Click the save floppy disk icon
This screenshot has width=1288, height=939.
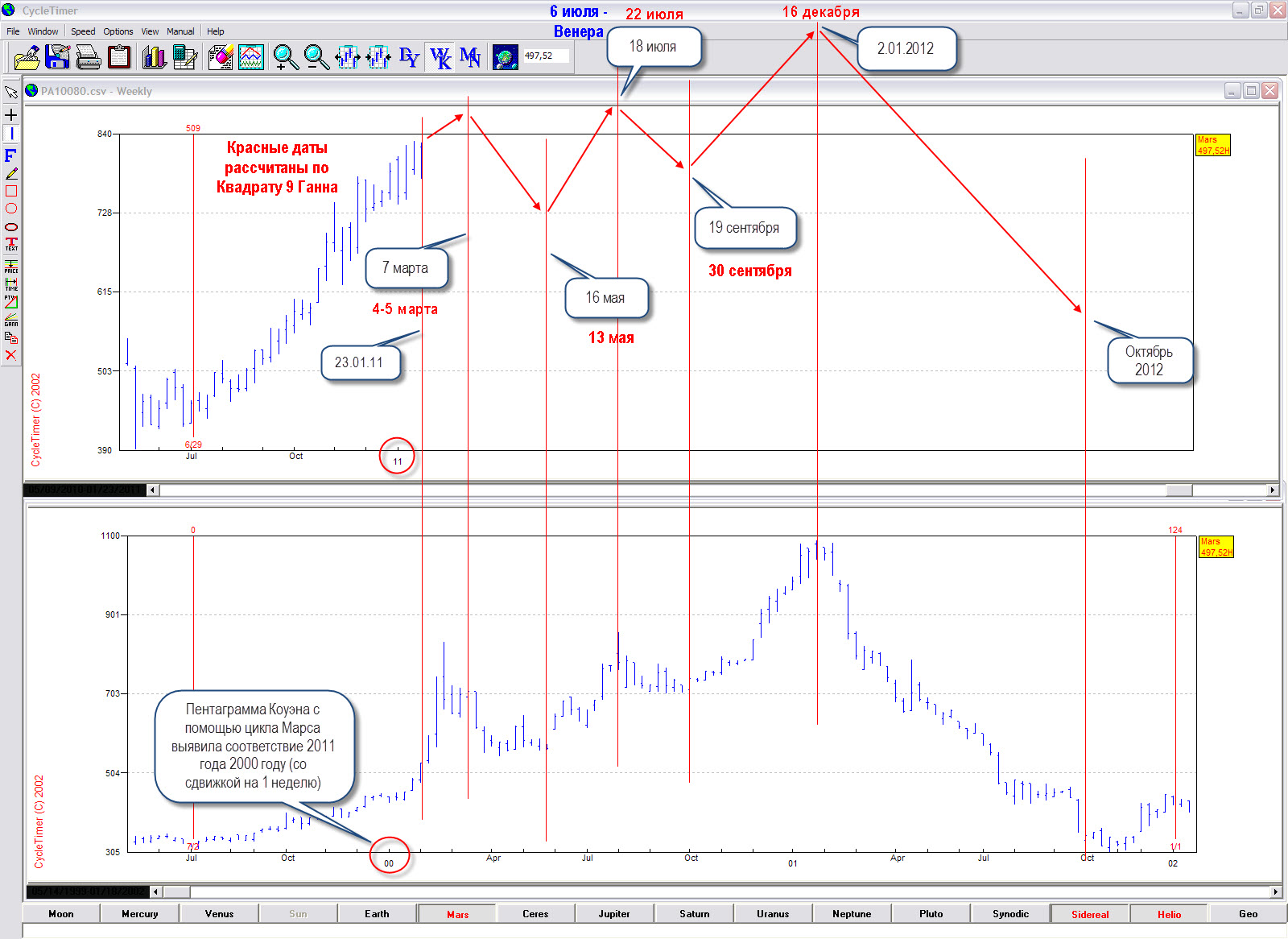(58, 57)
